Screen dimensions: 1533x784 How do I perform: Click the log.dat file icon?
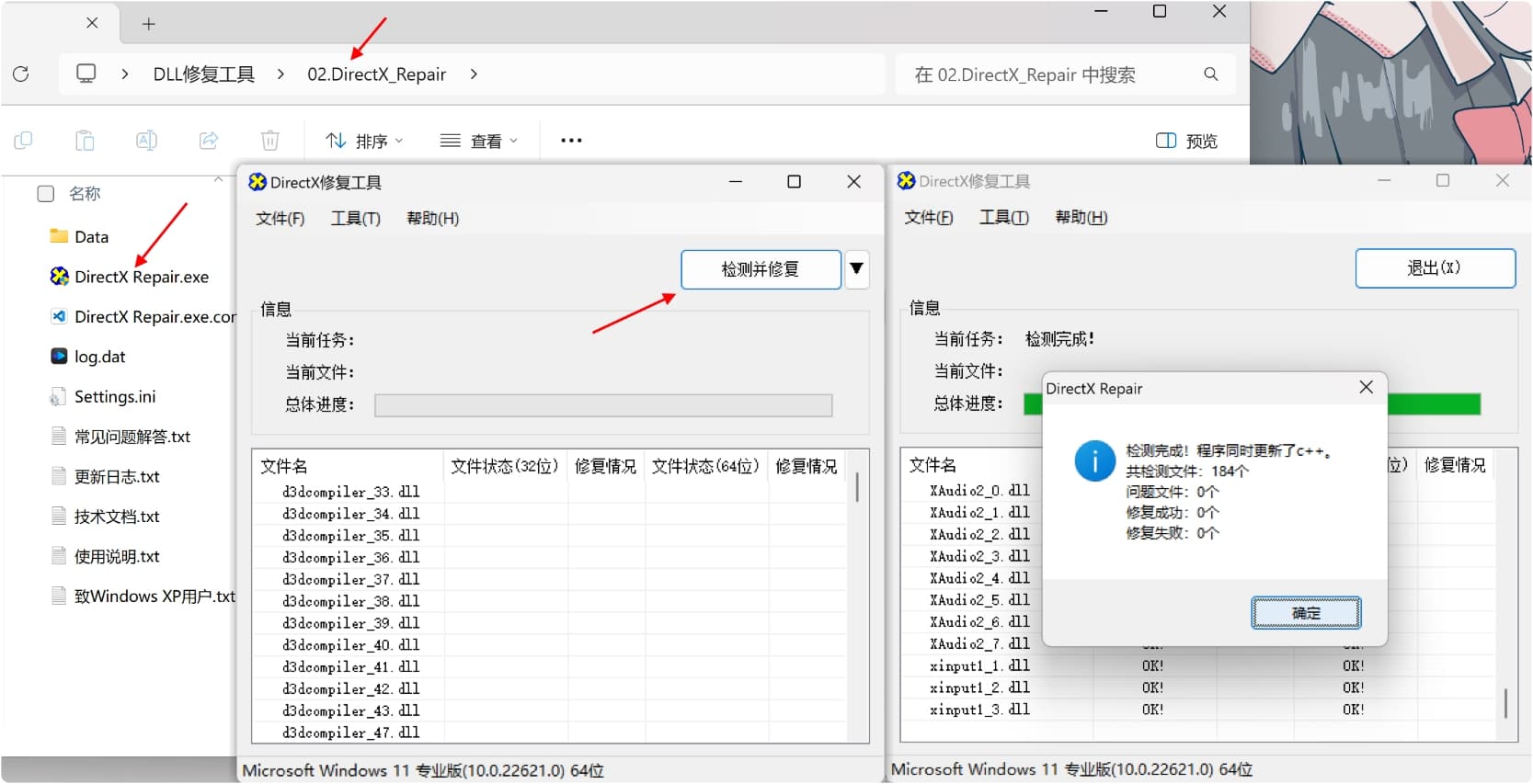tap(59, 356)
